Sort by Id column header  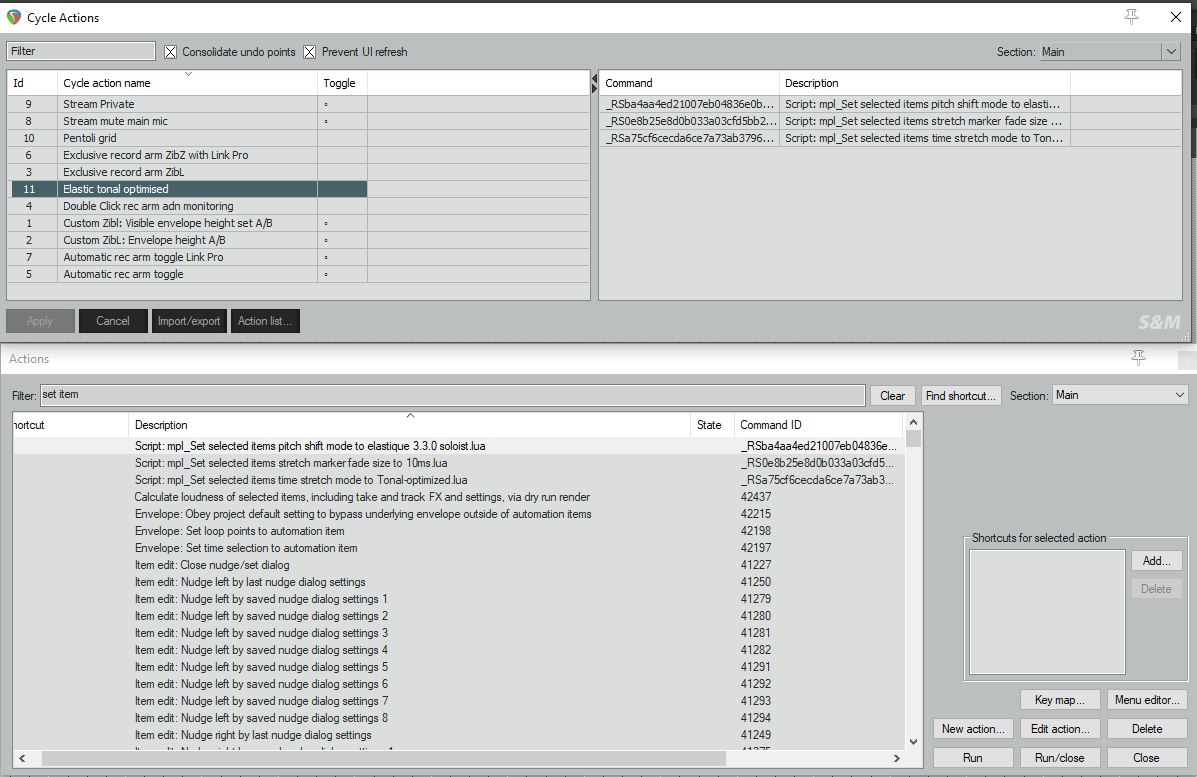pyautogui.click(x=32, y=82)
